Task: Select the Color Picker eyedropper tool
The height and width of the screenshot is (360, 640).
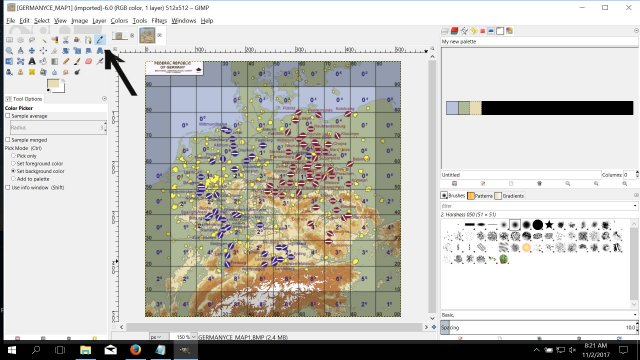Action: click(100, 40)
